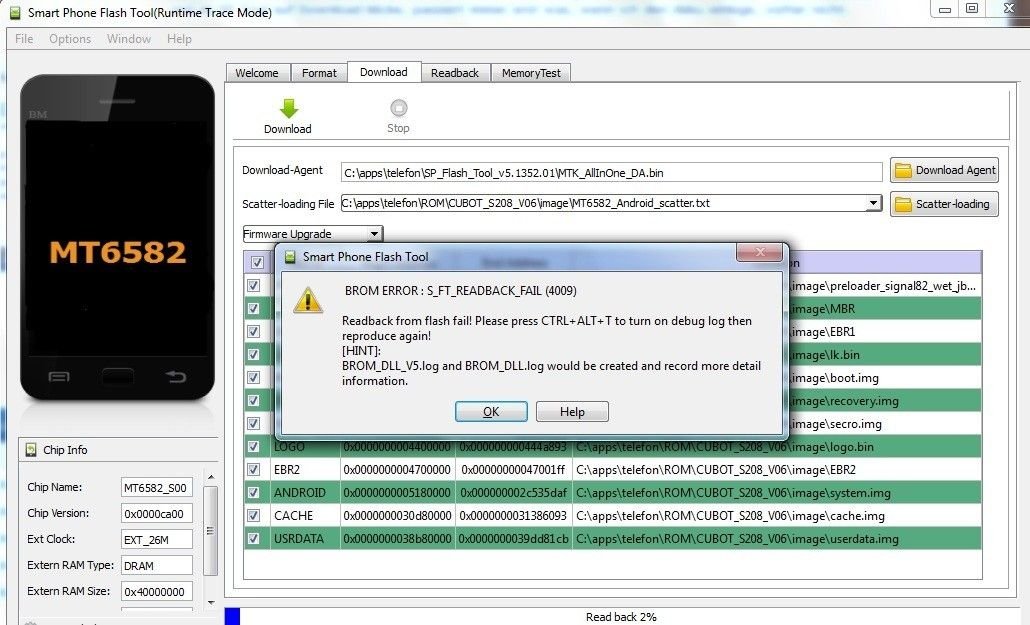The image size is (1030, 625).
Task: Uncheck the MBR image row checkbox
Action: 254,309
